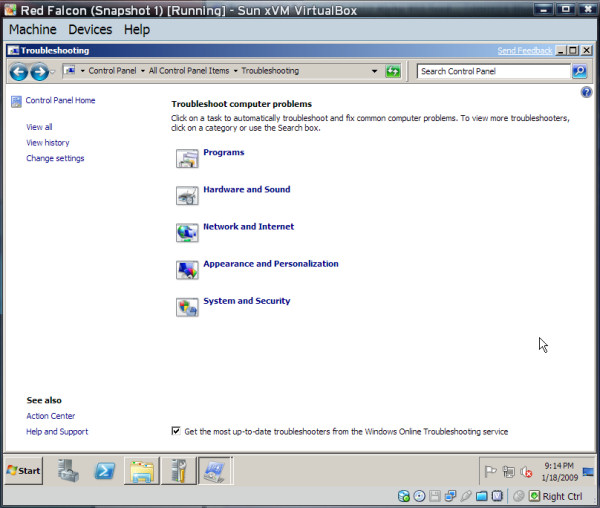
Task: Open the Machine menu
Action: 33,29
